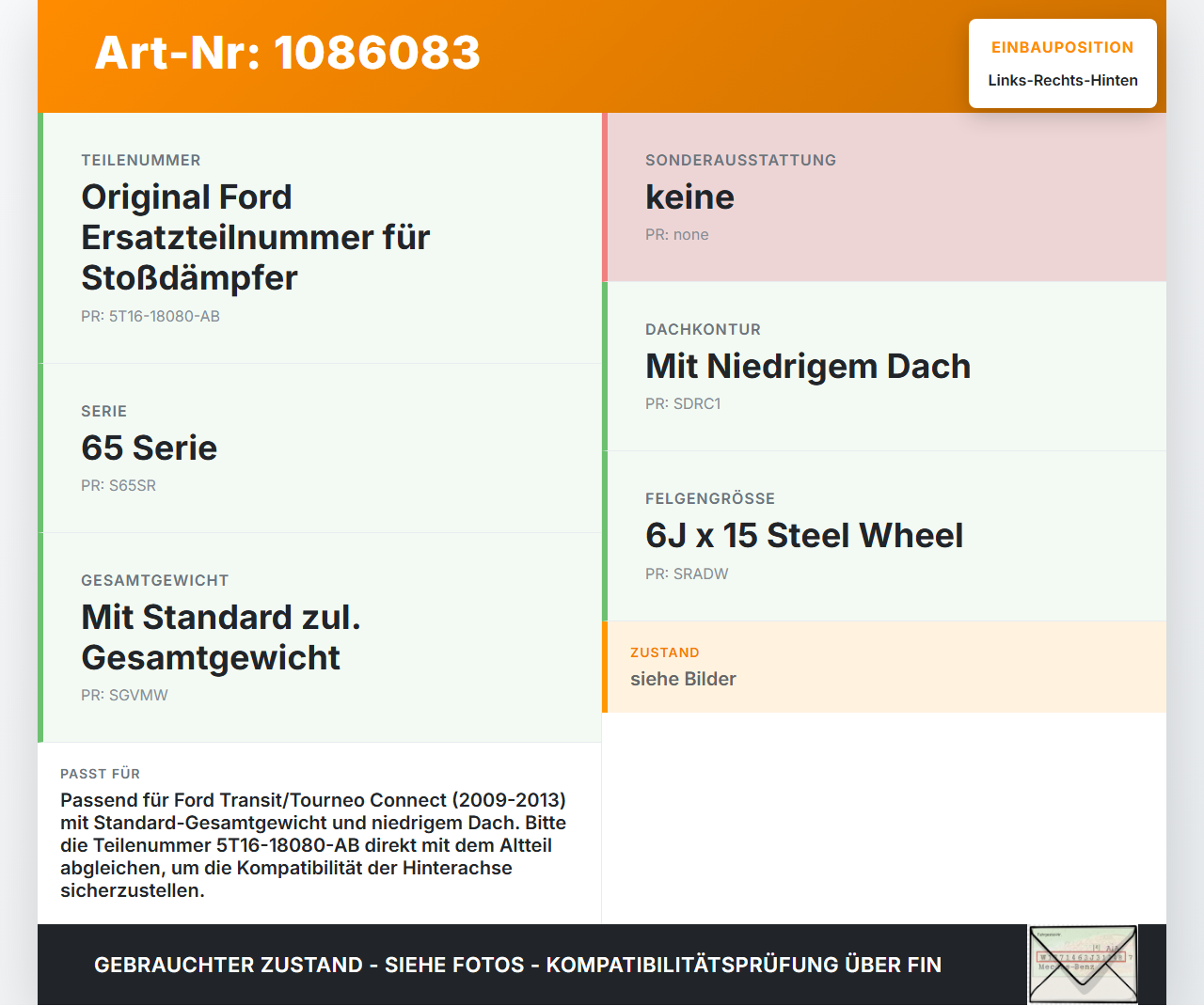Select the DACHKONTUR label
Image resolution: width=1204 pixels, height=1006 pixels.
[x=704, y=329]
